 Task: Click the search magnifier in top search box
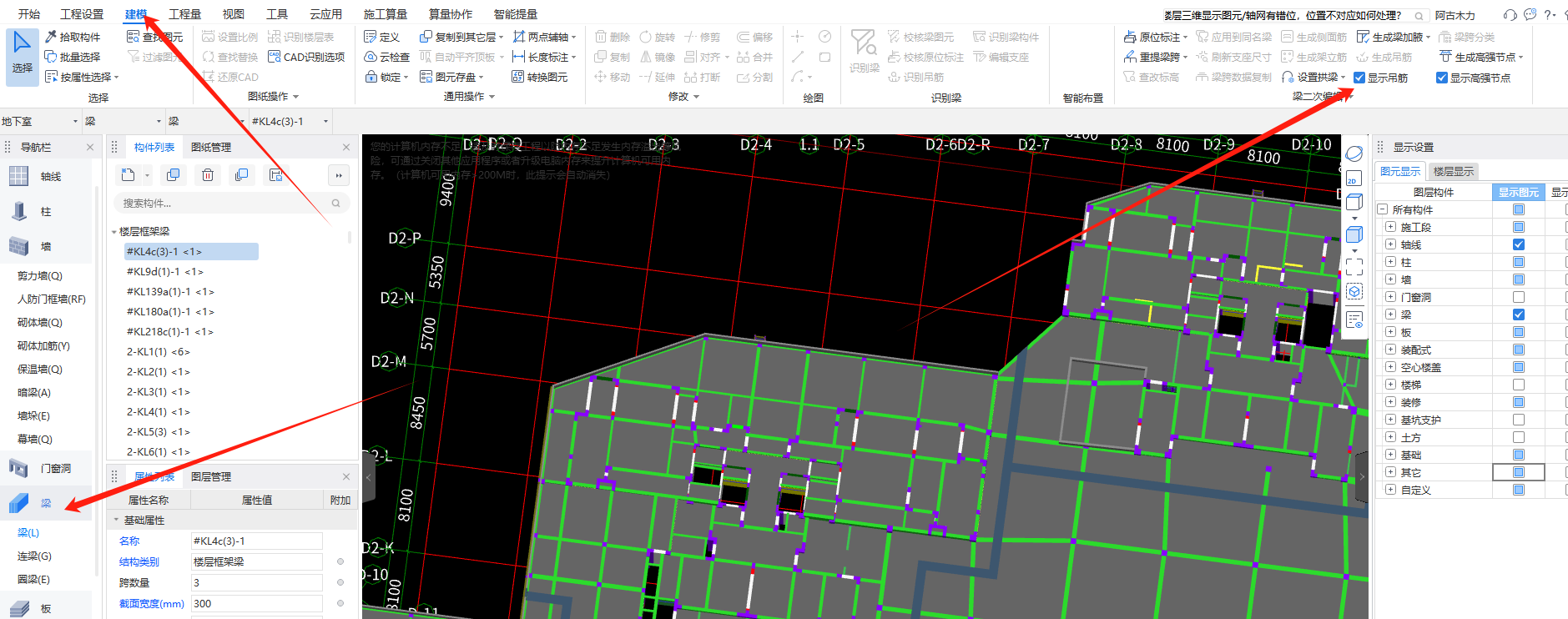1419,16
